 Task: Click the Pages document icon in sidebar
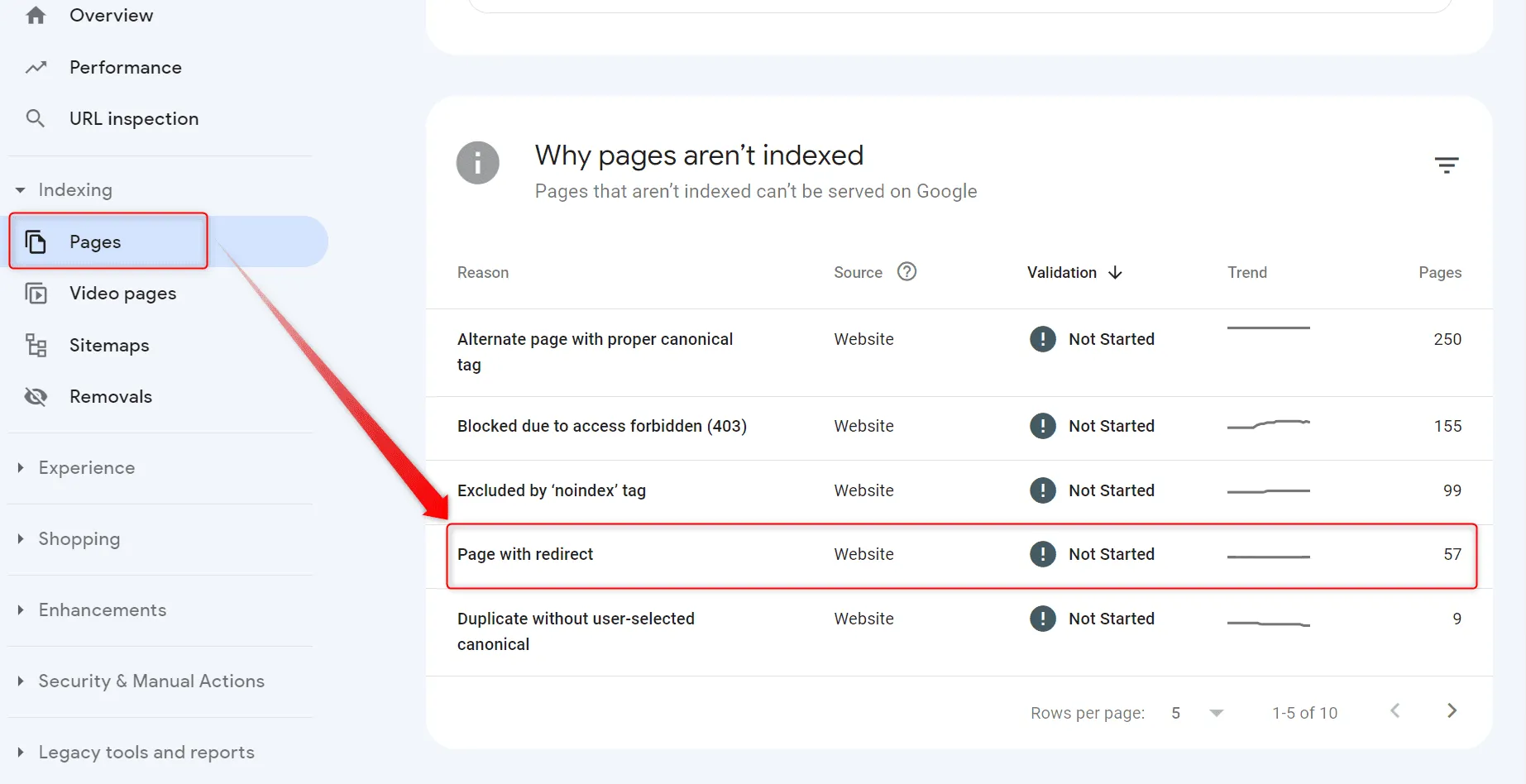[x=36, y=241]
